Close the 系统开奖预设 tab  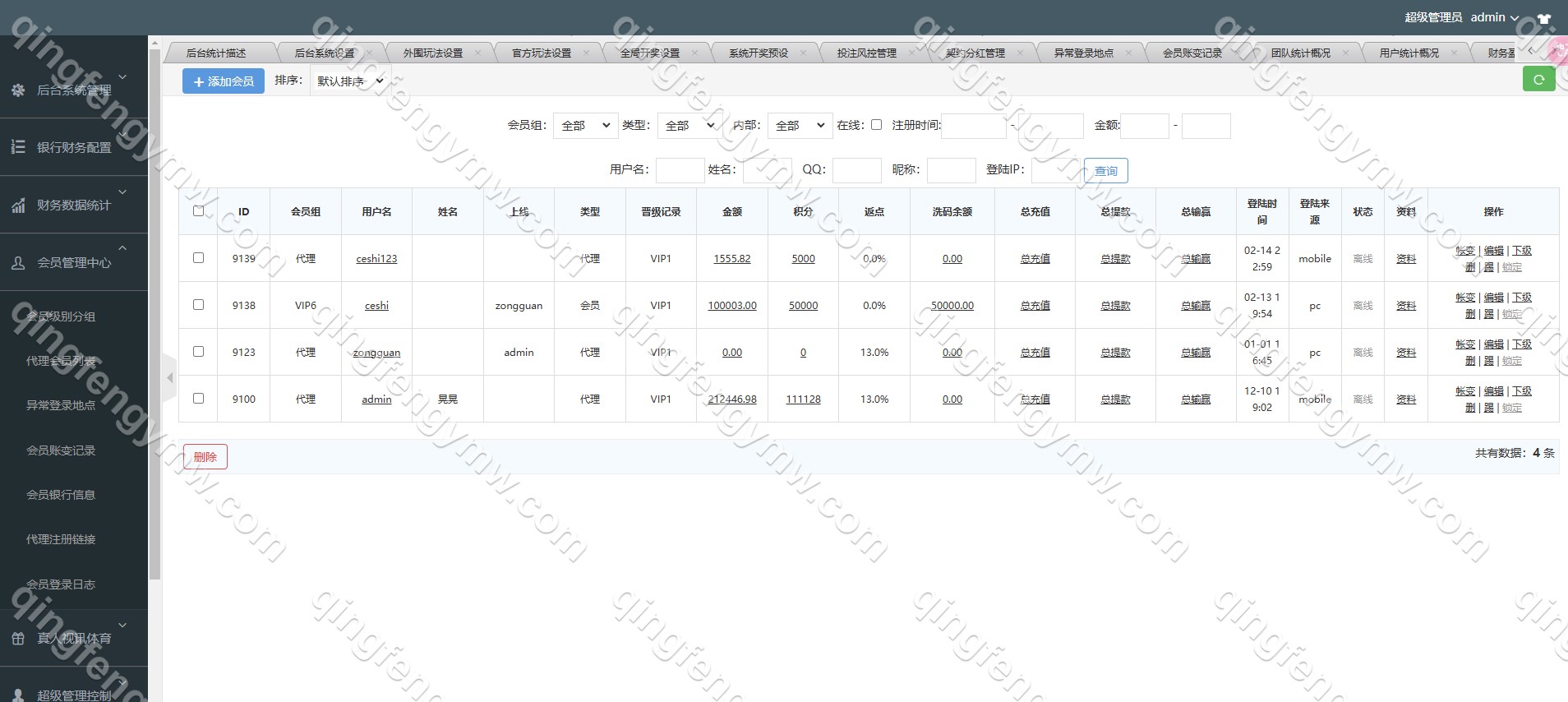(804, 53)
